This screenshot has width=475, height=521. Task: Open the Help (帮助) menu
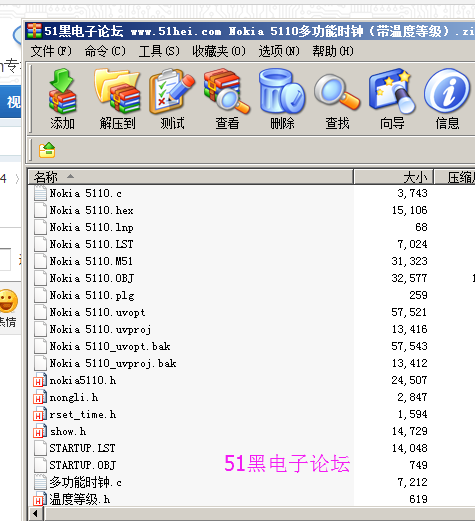coord(333,51)
